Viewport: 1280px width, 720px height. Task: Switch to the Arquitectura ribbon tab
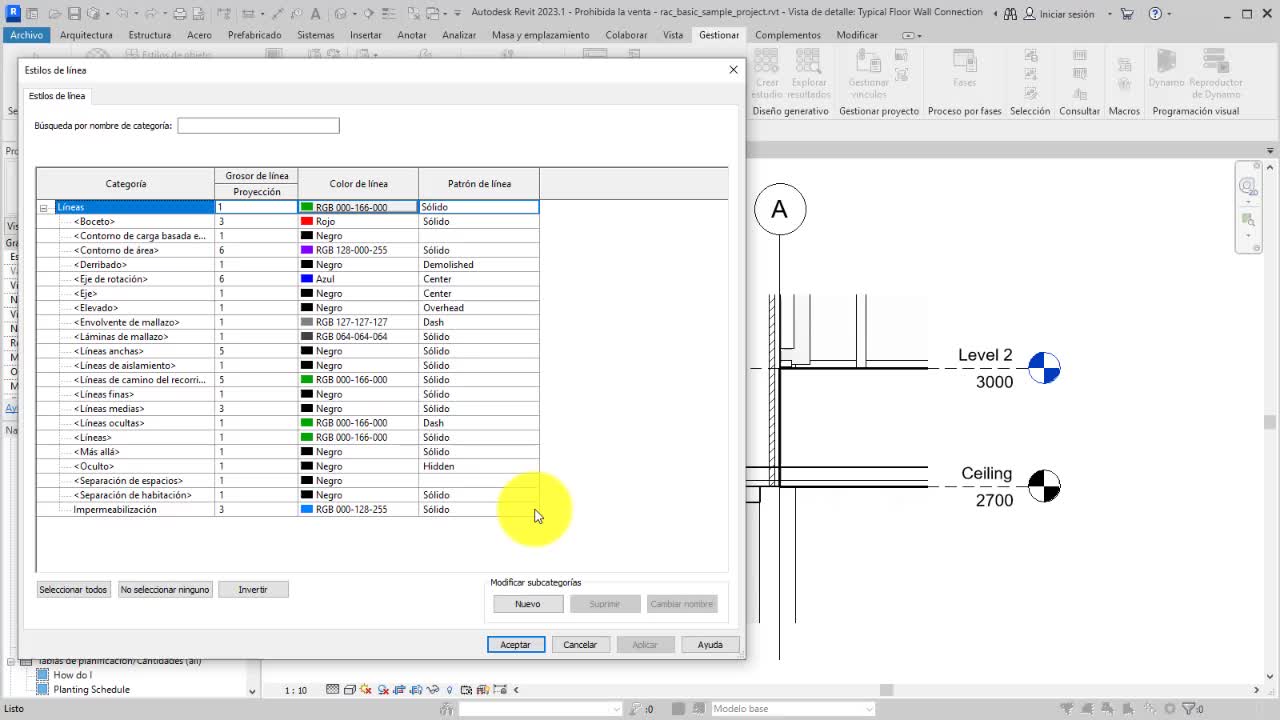[x=86, y=35]
